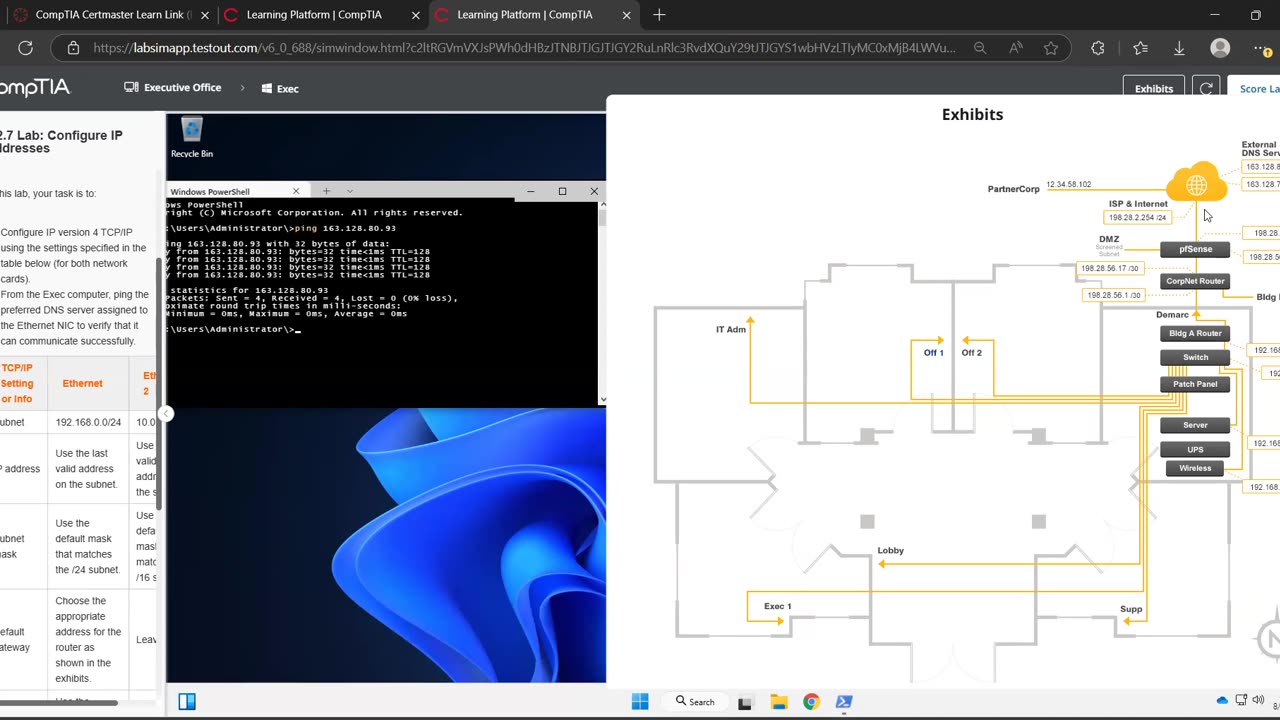
Task: Click the lab reset circular arrow button
Action: (x=1206, y=88)
